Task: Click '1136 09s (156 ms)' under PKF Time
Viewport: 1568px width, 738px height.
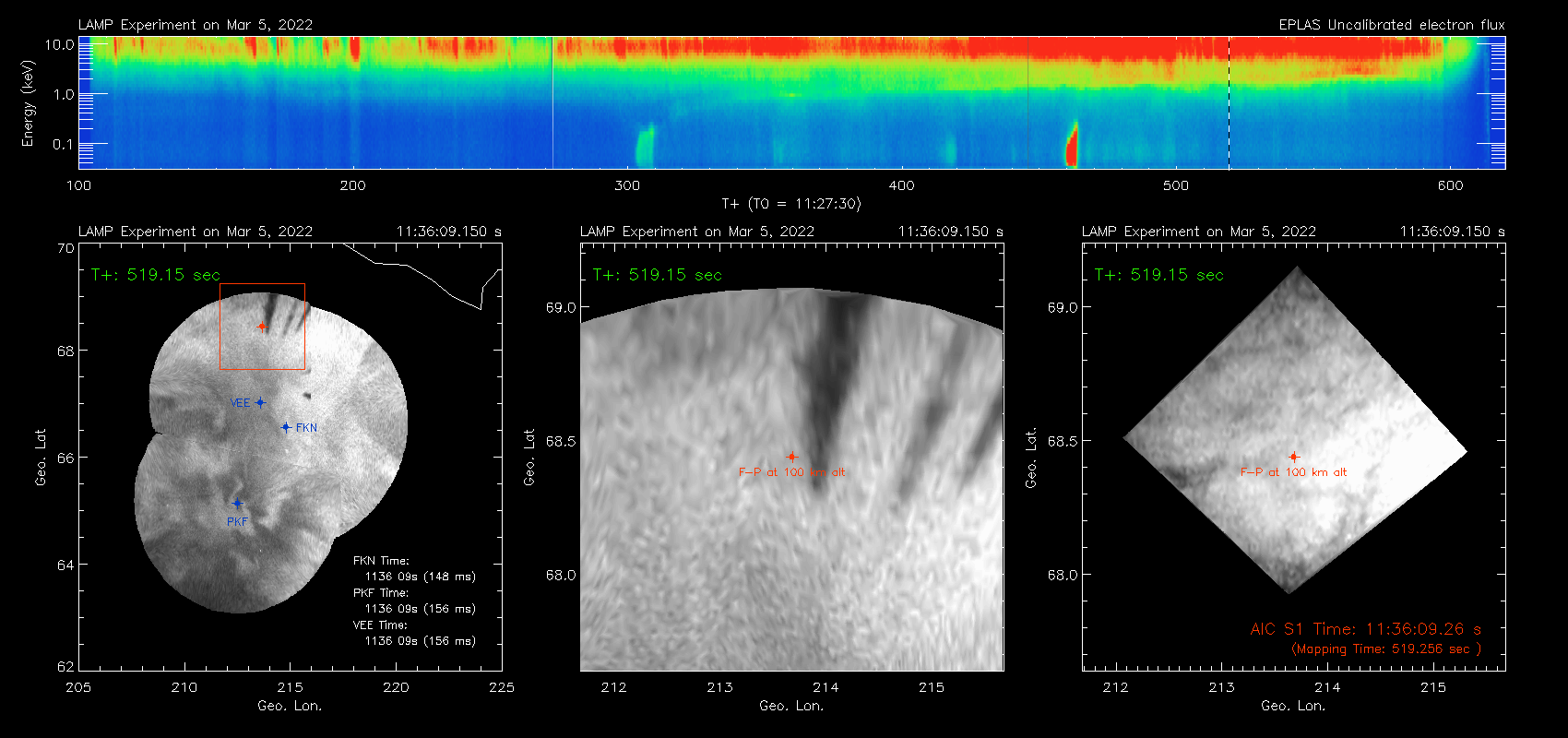Action: (x=421, y=609)
